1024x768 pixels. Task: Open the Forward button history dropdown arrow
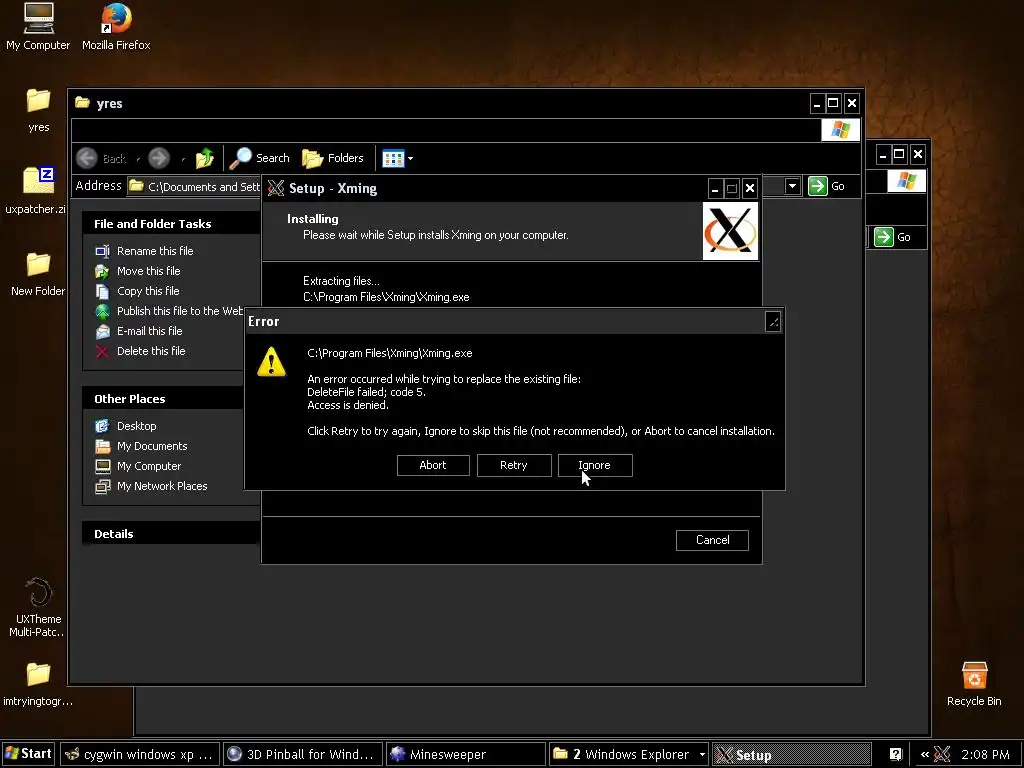(x=183, y=159)
